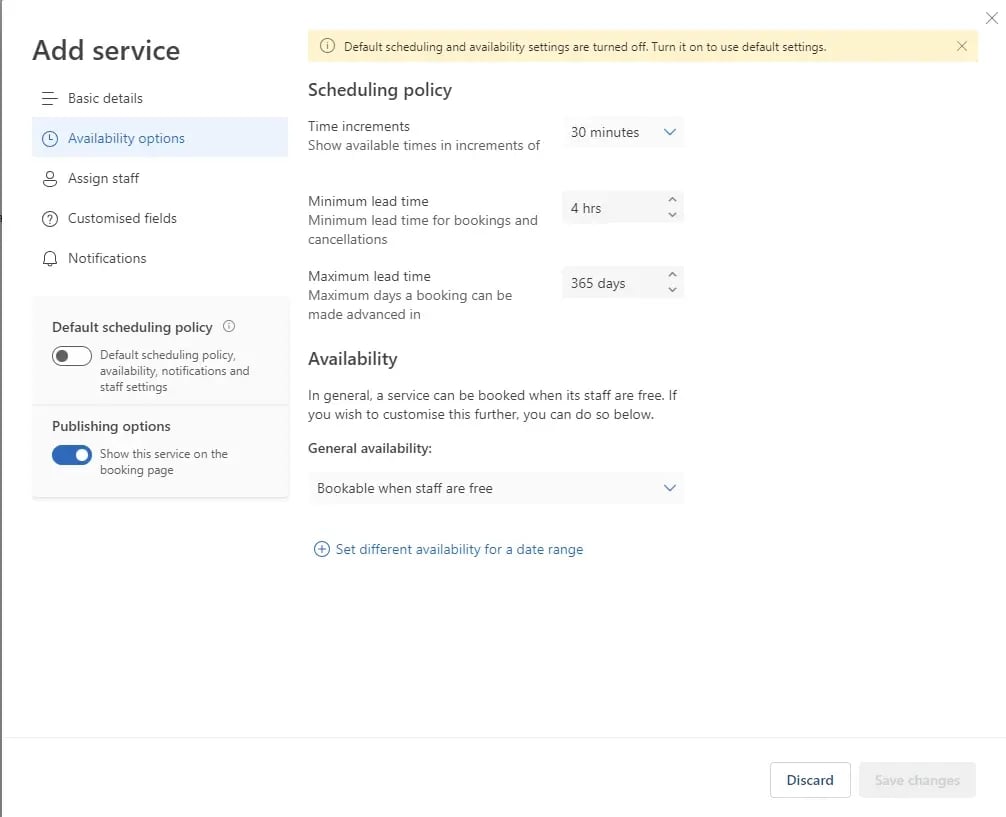Click the question mark icon beside Customised fields
Image resolution: width=1006 pixels, height=817 pixels.
(x=48, y=218)
